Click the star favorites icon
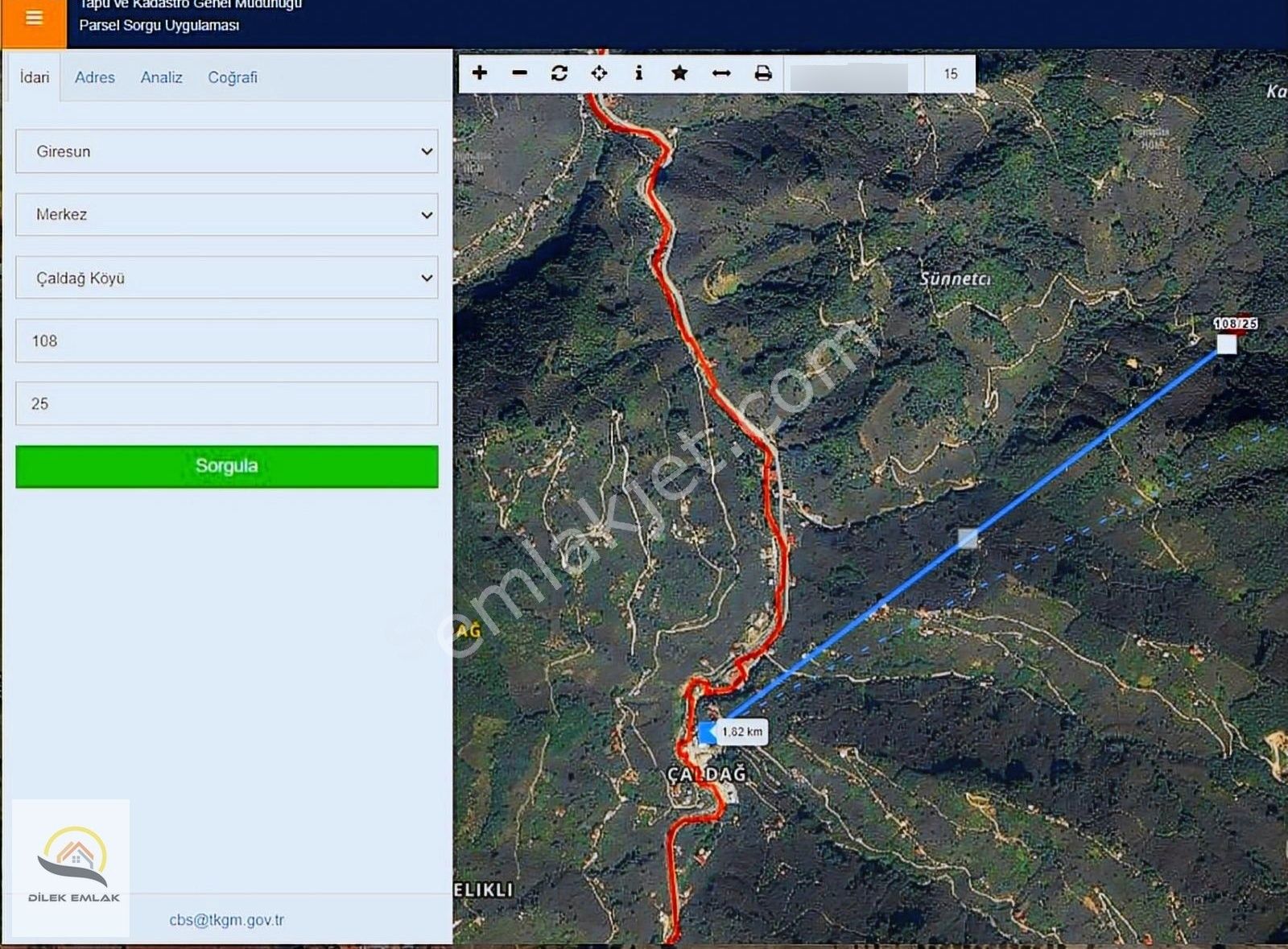1288x949 pixels. tap(679, 73)
